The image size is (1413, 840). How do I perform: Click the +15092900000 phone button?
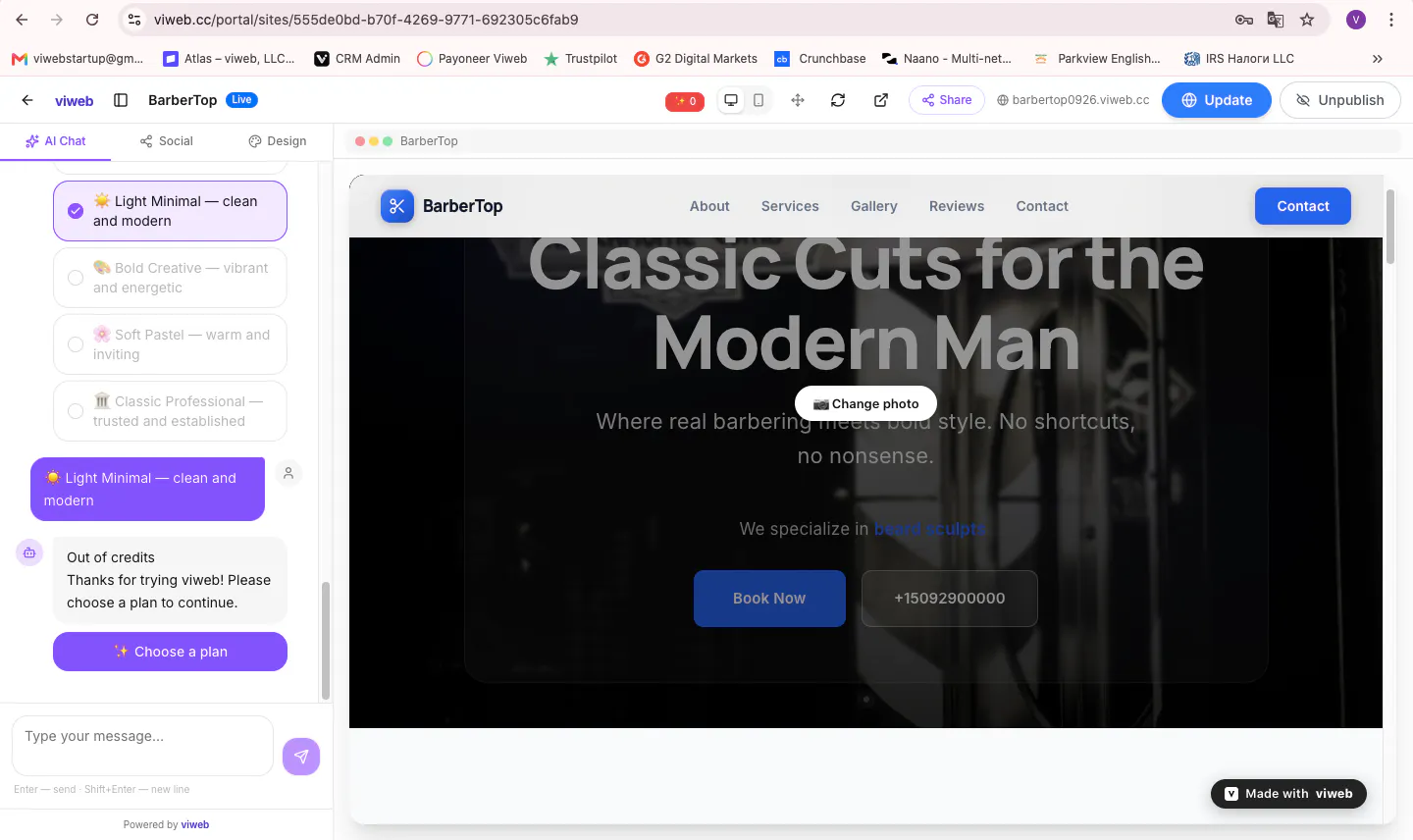pyautogui.click(x=950, y=599)
